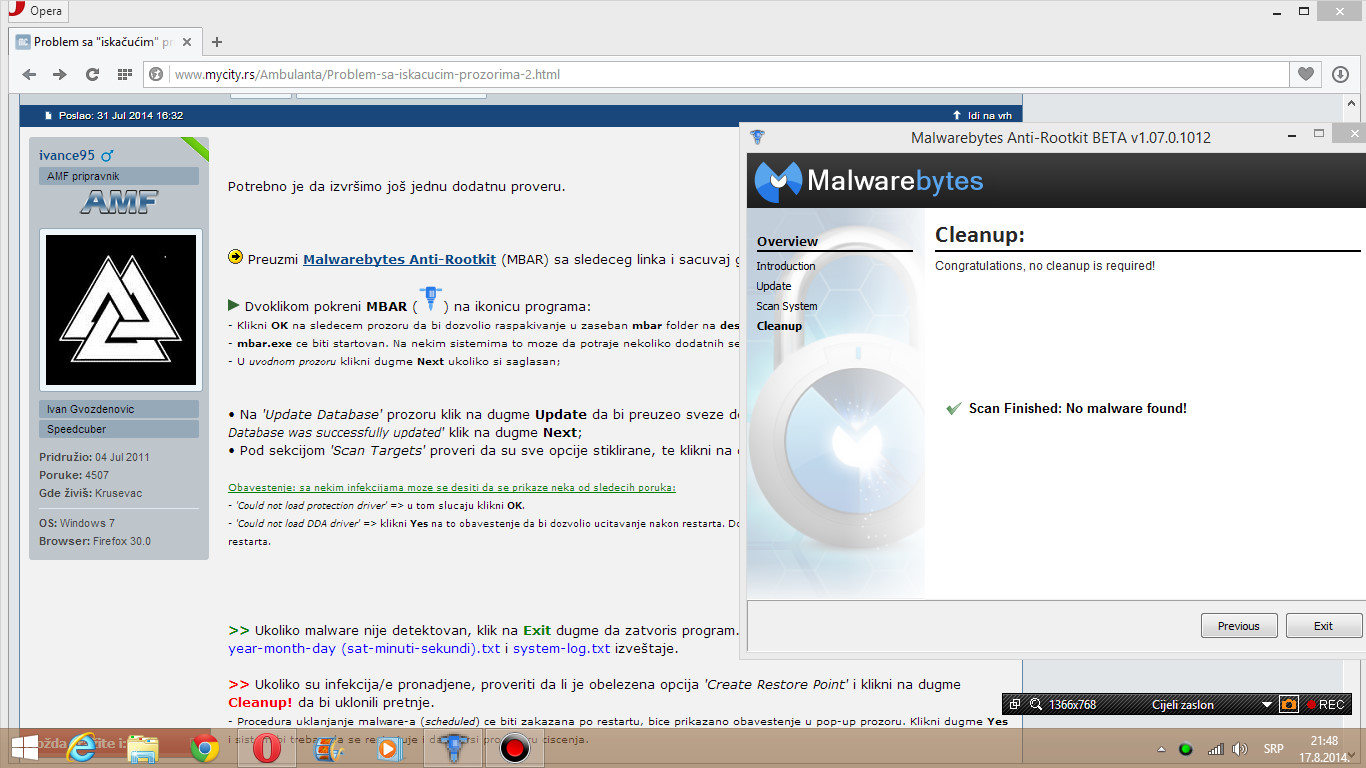
Task: Open the network signal tray icon
Action: (1215, 749)
